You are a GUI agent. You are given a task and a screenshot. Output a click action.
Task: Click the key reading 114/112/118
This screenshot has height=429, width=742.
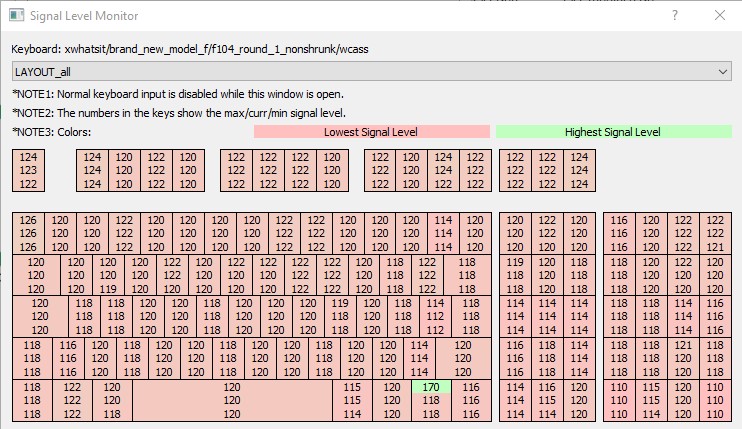click(435, 316)
